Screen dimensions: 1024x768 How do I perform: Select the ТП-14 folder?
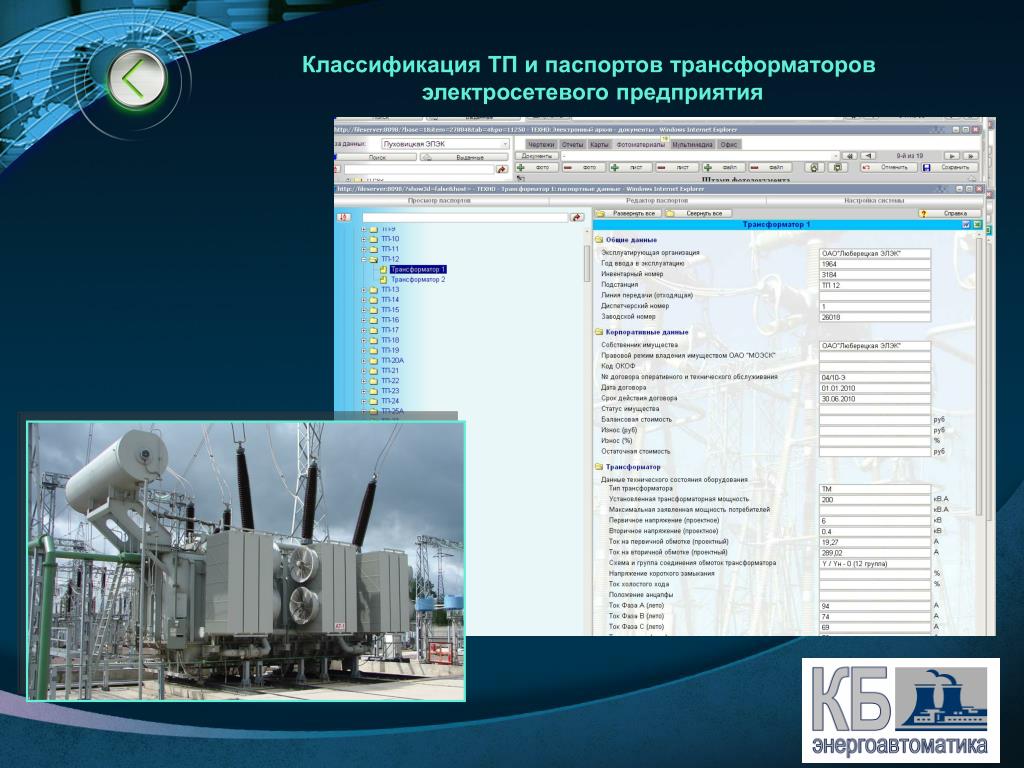tap(390, 300)
